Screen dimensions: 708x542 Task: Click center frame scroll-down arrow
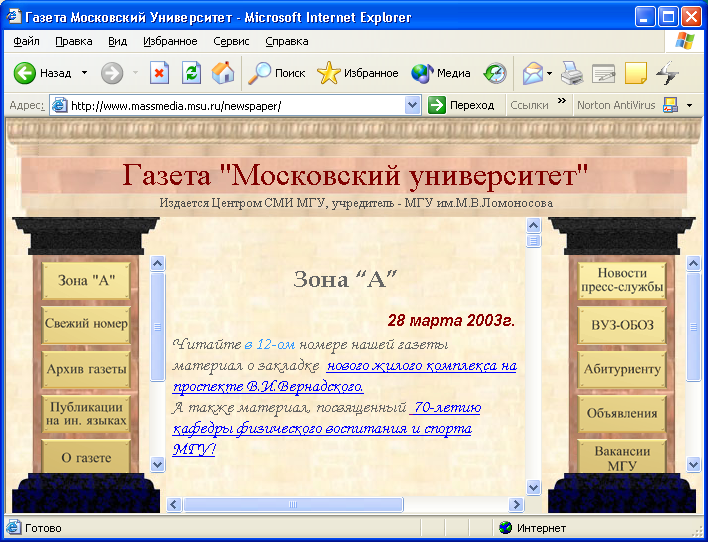tap(533, 488)
